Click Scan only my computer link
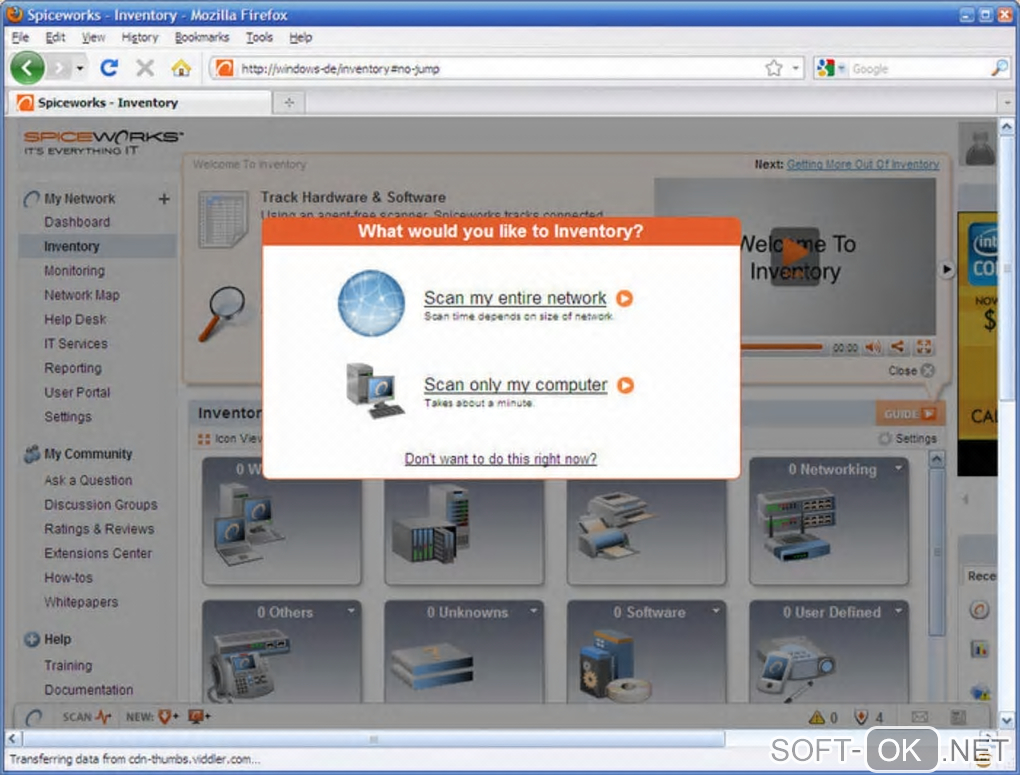1020x775 pixels. coord(516,385)
